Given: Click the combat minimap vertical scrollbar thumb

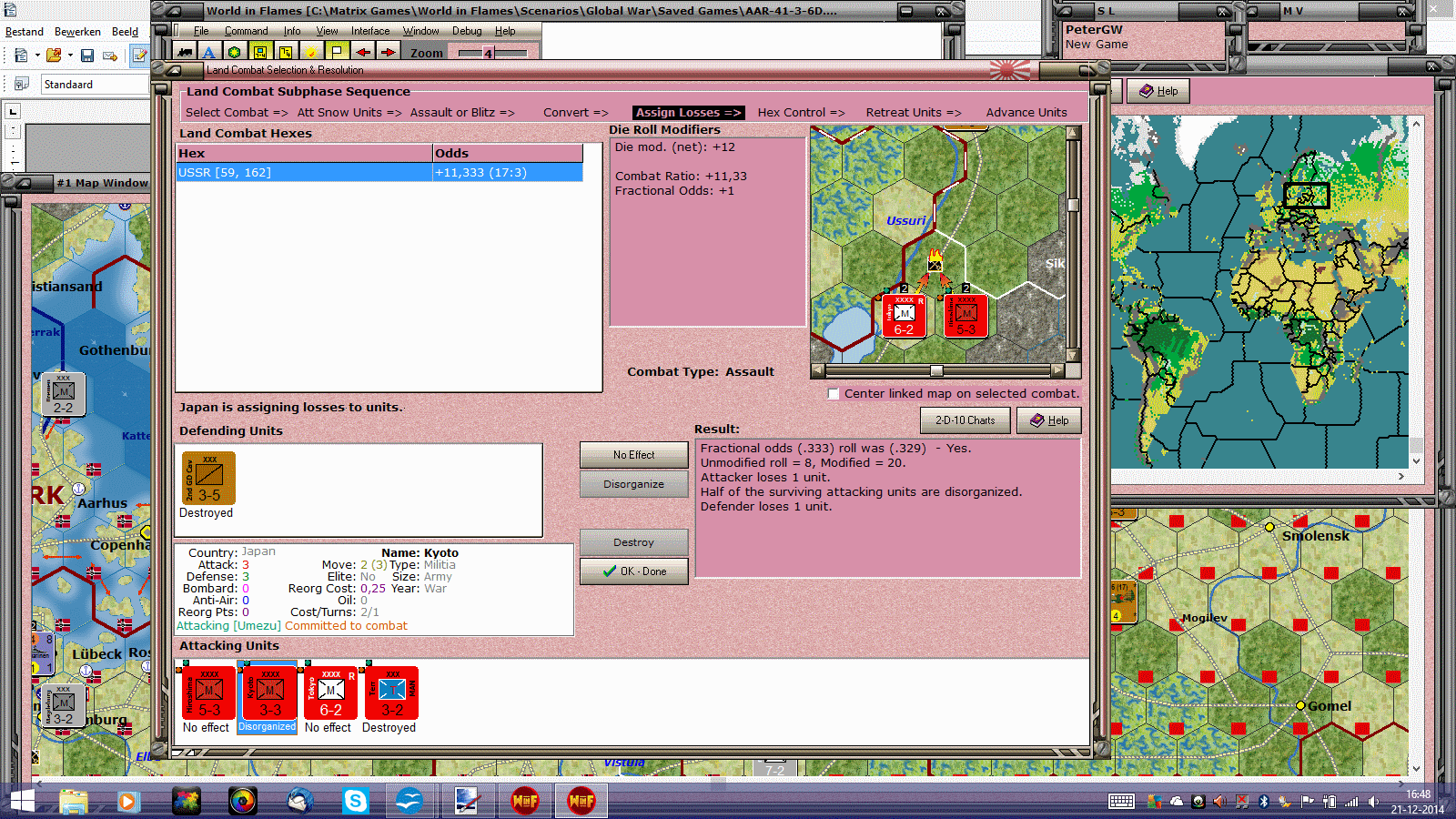Looking at the screenshot, I should click(1073, 205).
